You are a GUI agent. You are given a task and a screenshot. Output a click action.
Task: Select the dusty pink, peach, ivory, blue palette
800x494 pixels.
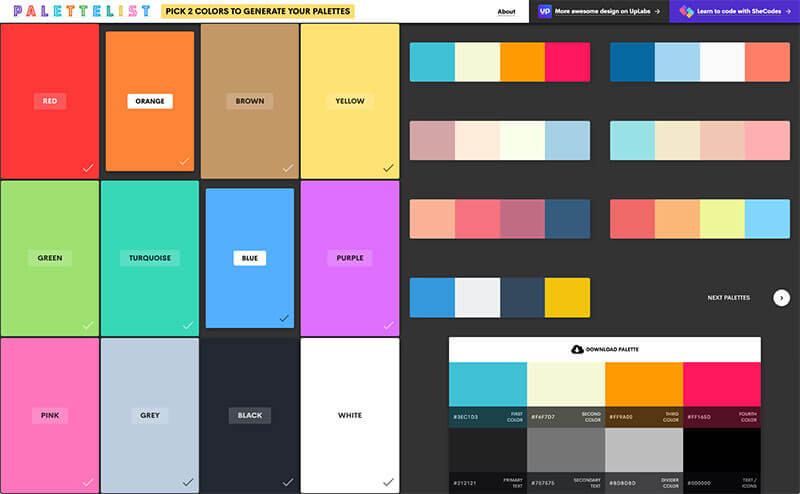tap(499, 140)
